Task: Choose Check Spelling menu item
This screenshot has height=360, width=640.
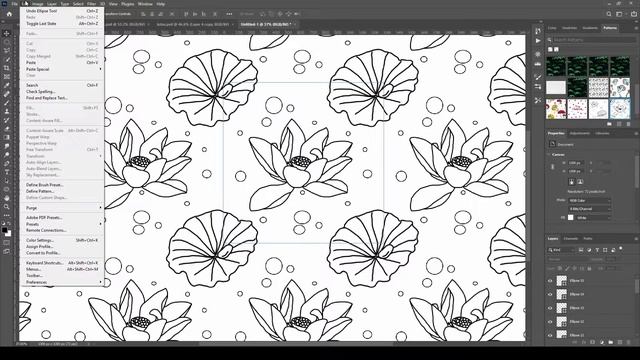Action: point(62,91)
